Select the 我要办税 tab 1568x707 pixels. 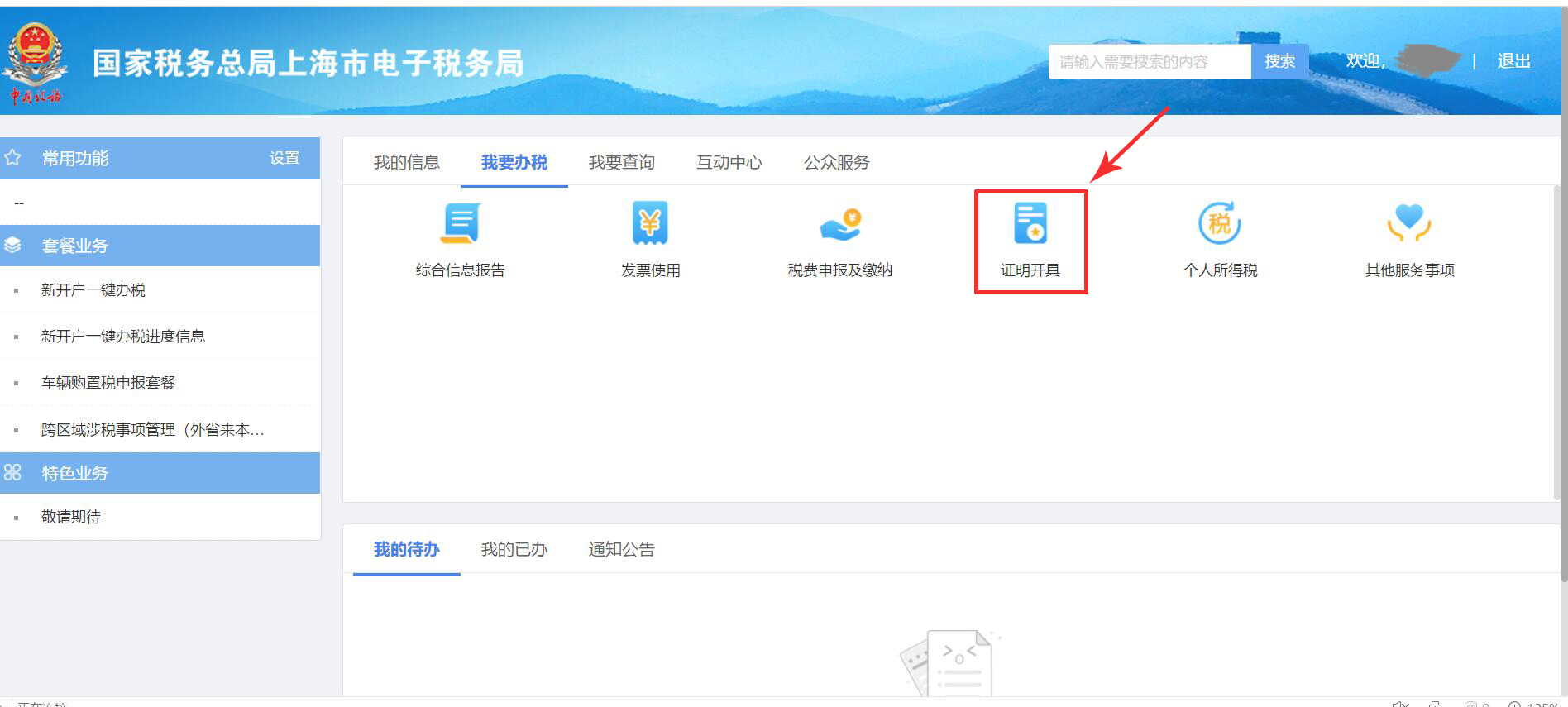click(514, 162)
